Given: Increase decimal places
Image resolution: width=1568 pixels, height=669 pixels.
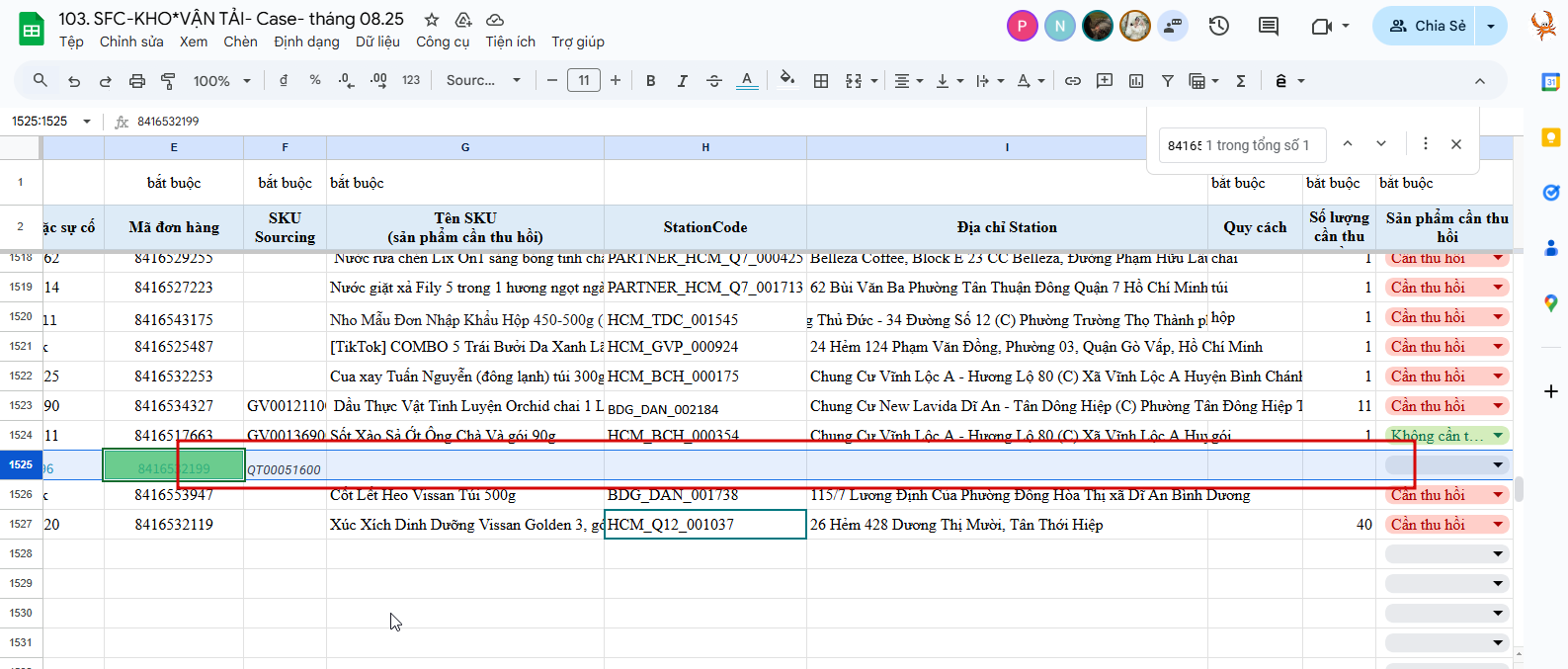Looking at the screenshot, I should 378,80.
